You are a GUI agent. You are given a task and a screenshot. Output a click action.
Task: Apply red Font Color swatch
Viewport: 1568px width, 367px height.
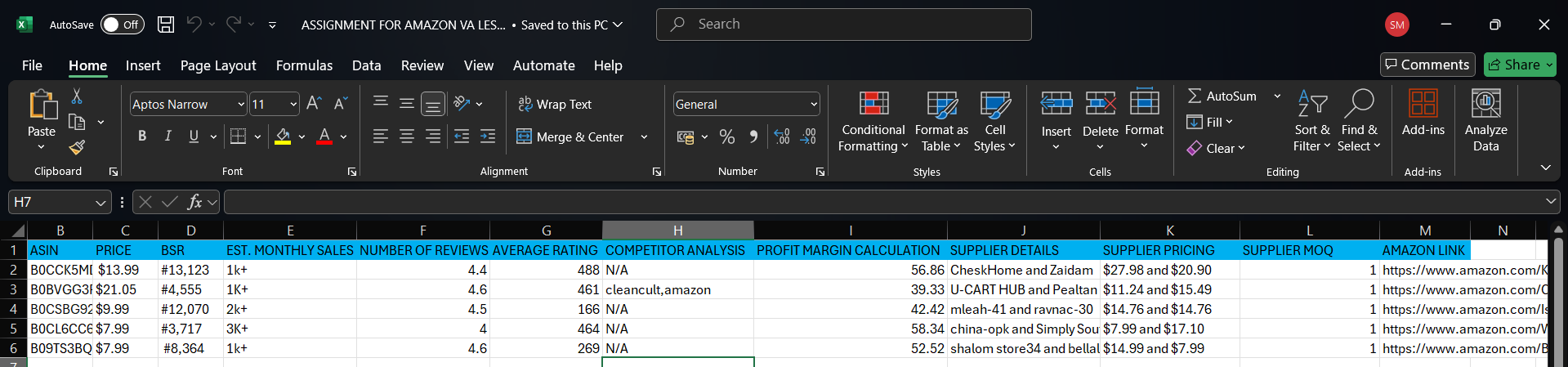coord(324,137)
